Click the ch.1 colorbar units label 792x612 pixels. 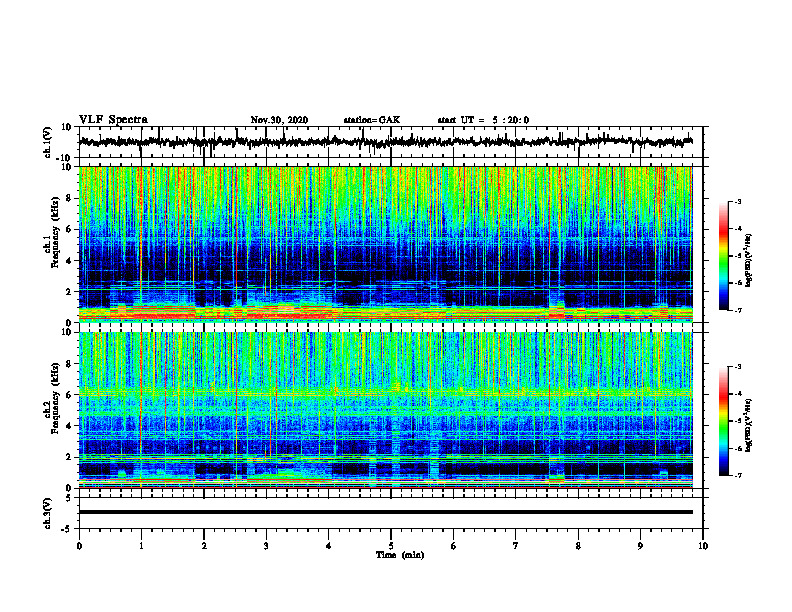tap(749, 261)
